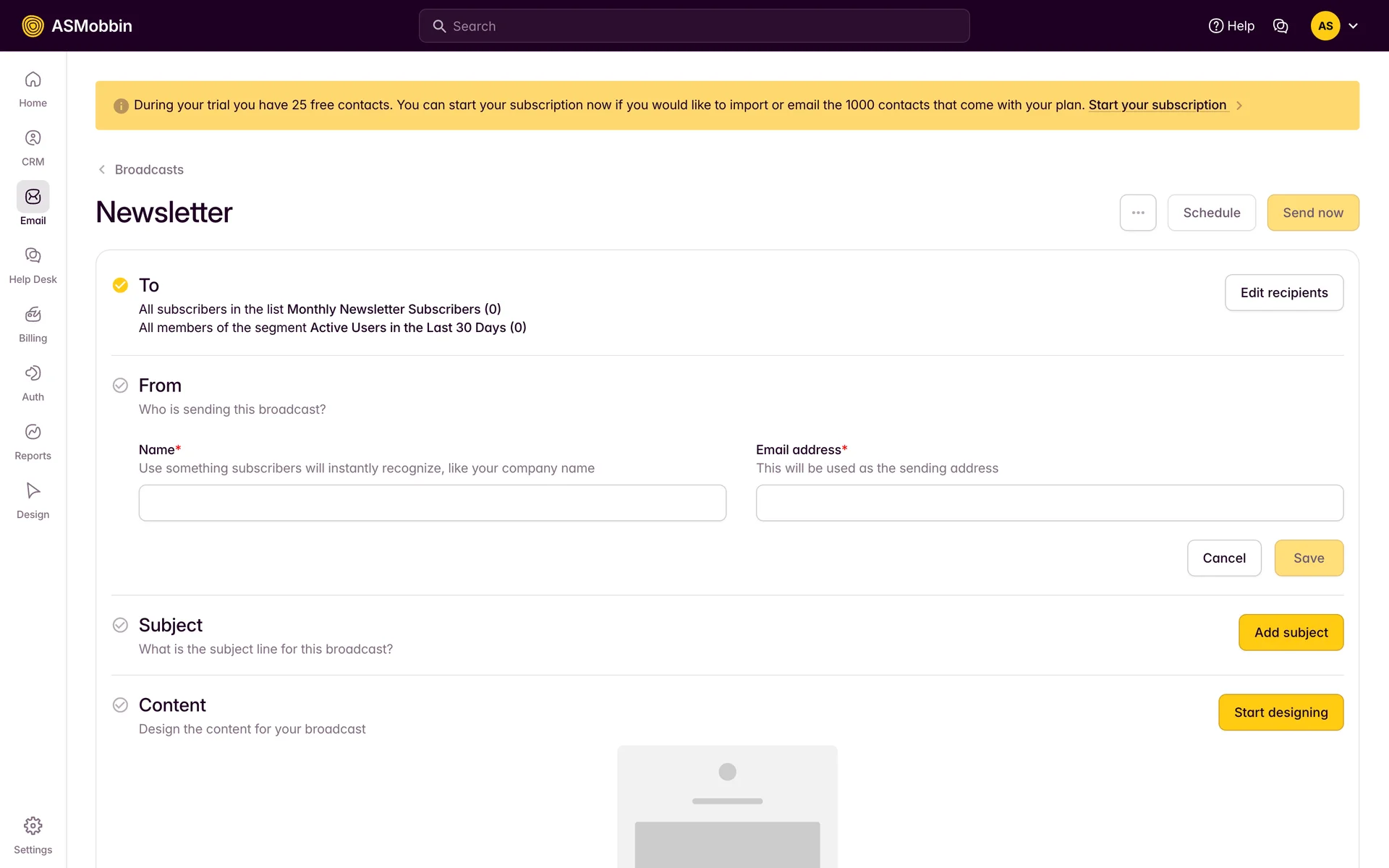Go back to Broadcasts via breadcrumb
The height and width of the screenshot is (868, 1389).
tap(148, 169)
